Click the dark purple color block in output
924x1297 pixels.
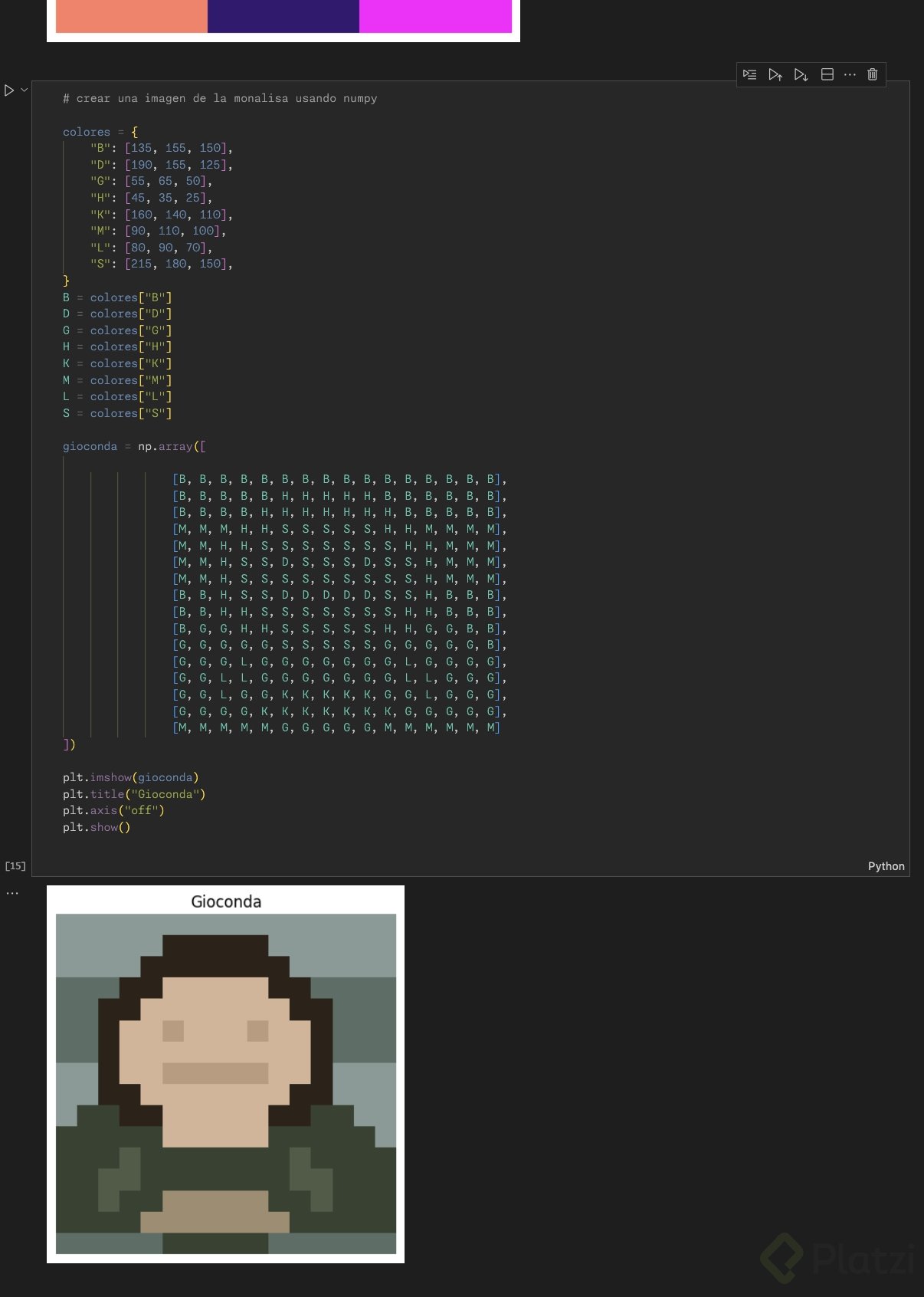click(283, 16)
